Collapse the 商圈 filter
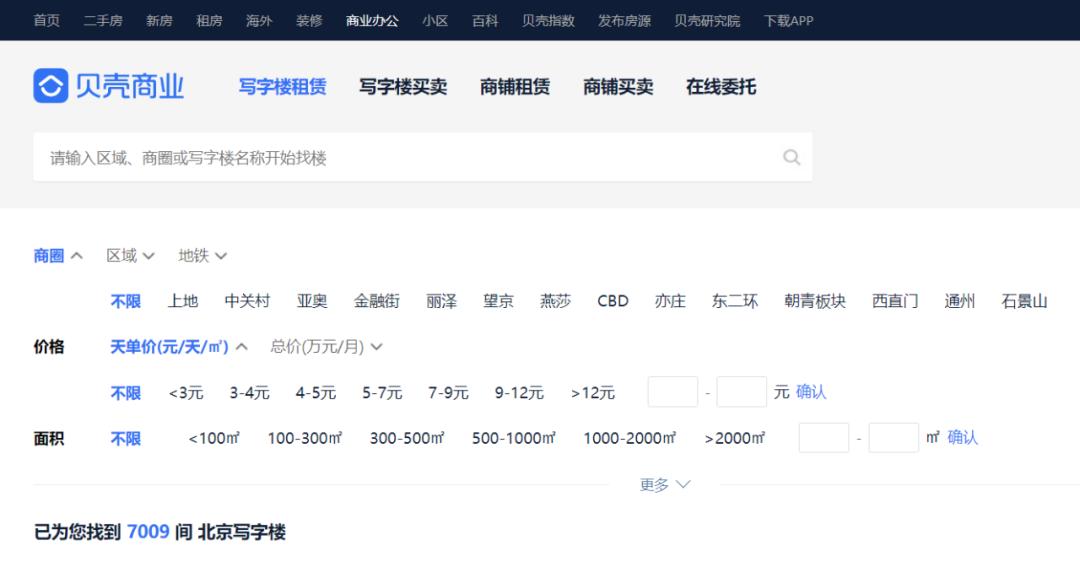This screenshot has height=562, width=1080. (x=58, y=256)
